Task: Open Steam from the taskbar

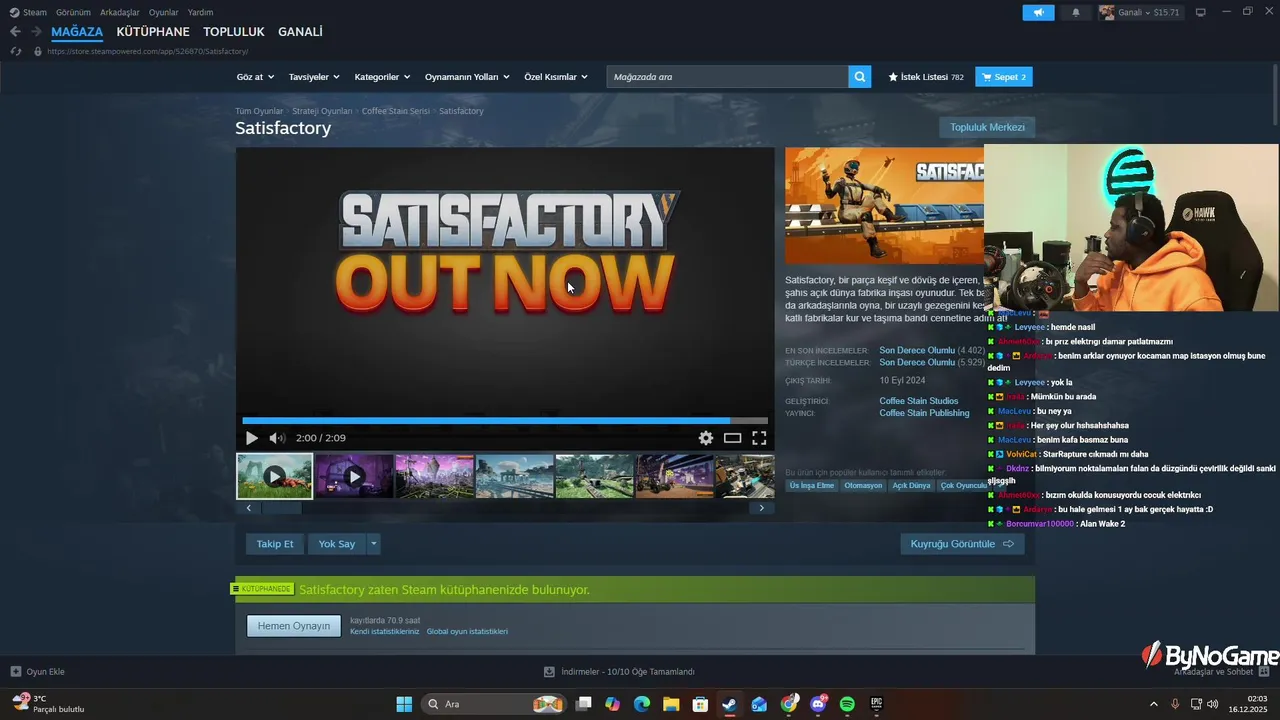Action: 730,704
